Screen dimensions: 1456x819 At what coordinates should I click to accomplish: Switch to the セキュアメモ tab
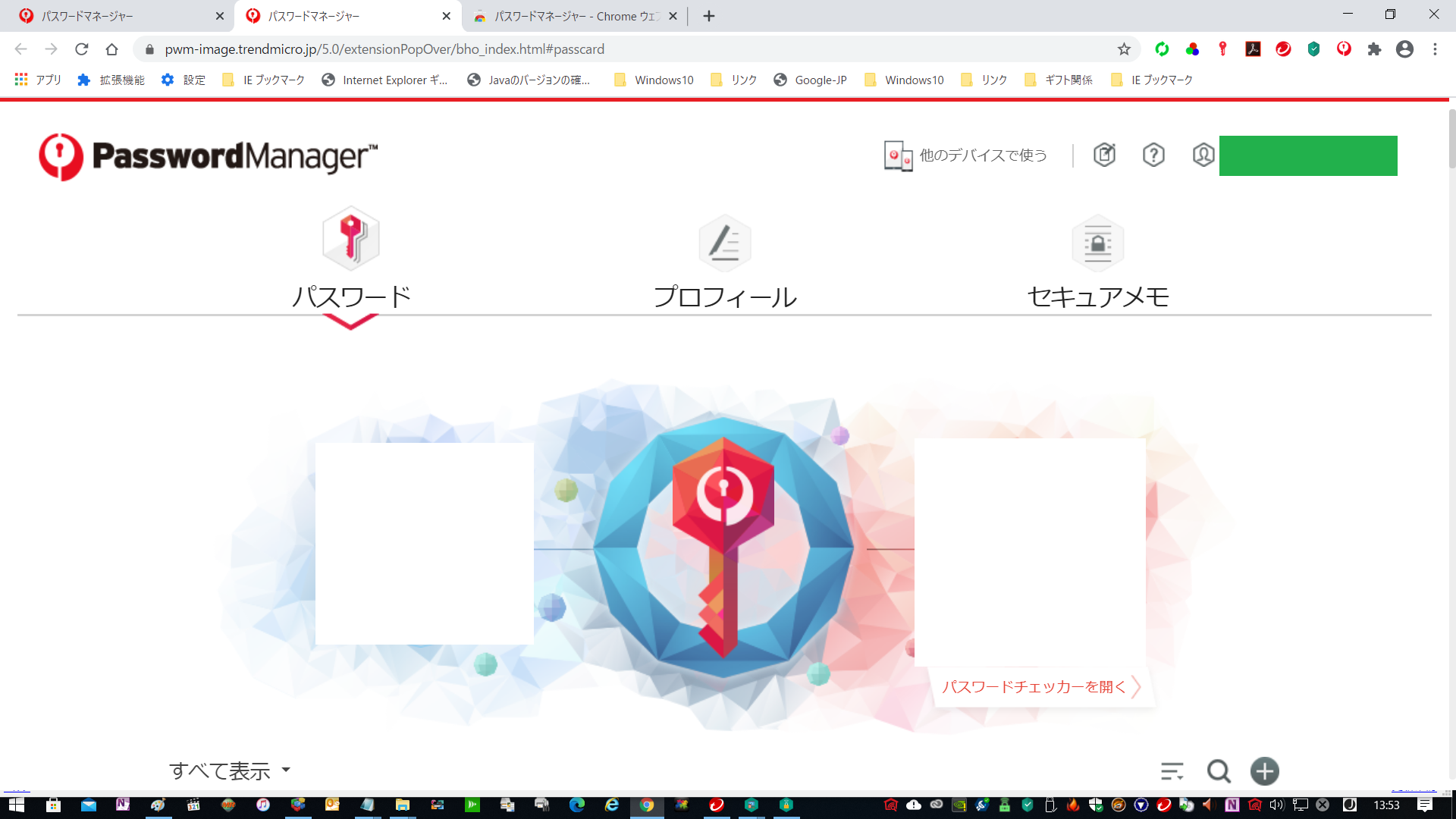[x=1098, y=263]
